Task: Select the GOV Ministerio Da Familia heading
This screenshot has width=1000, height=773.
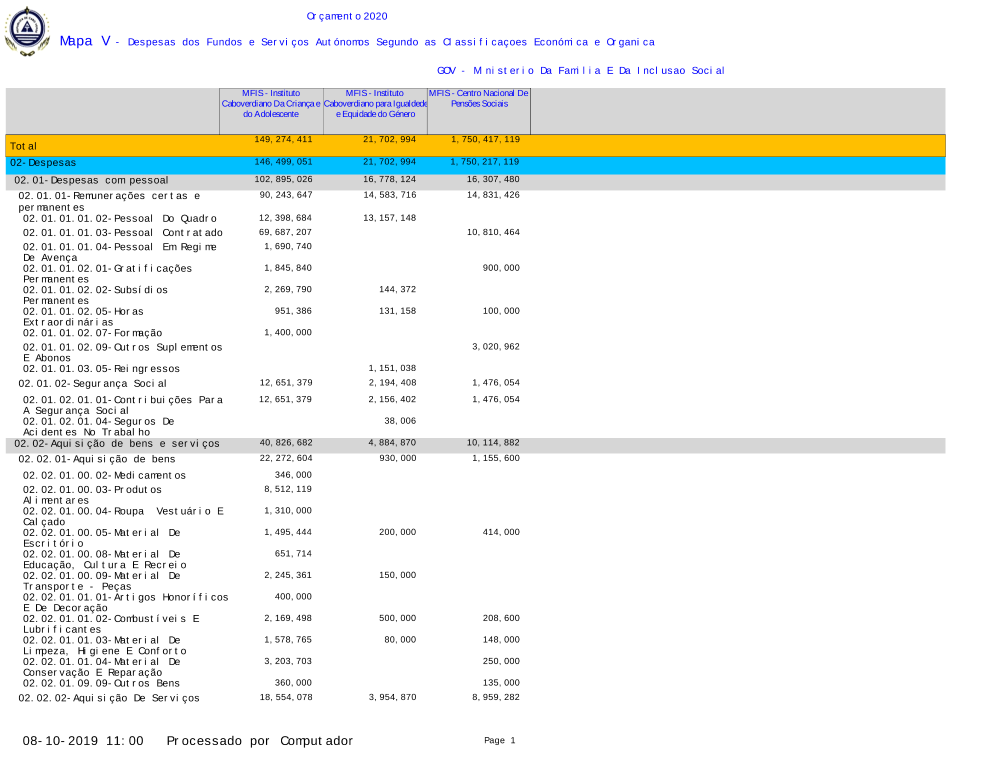Action: click(581, 71)
